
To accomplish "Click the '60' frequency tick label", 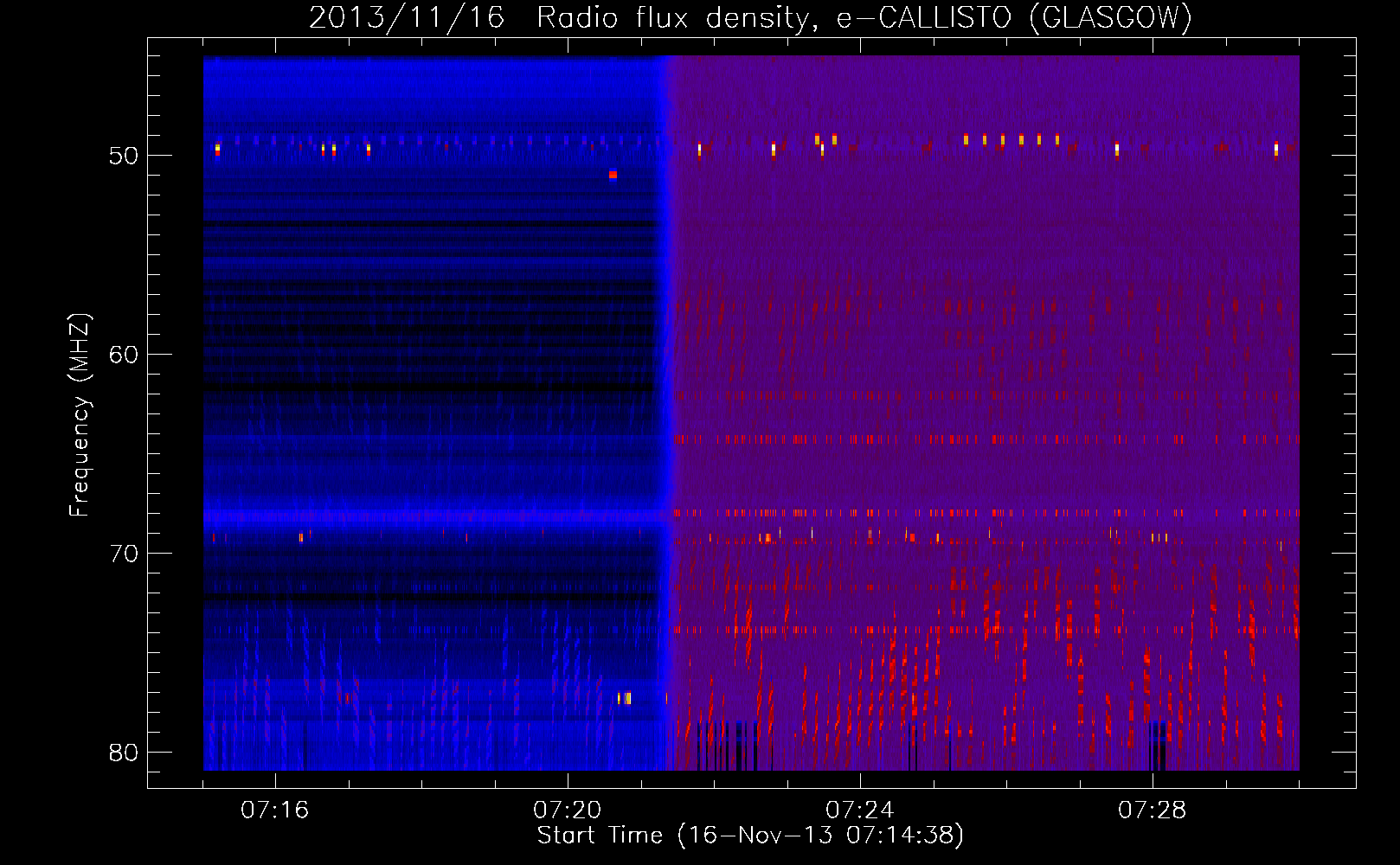I will [x=125, y=355].
